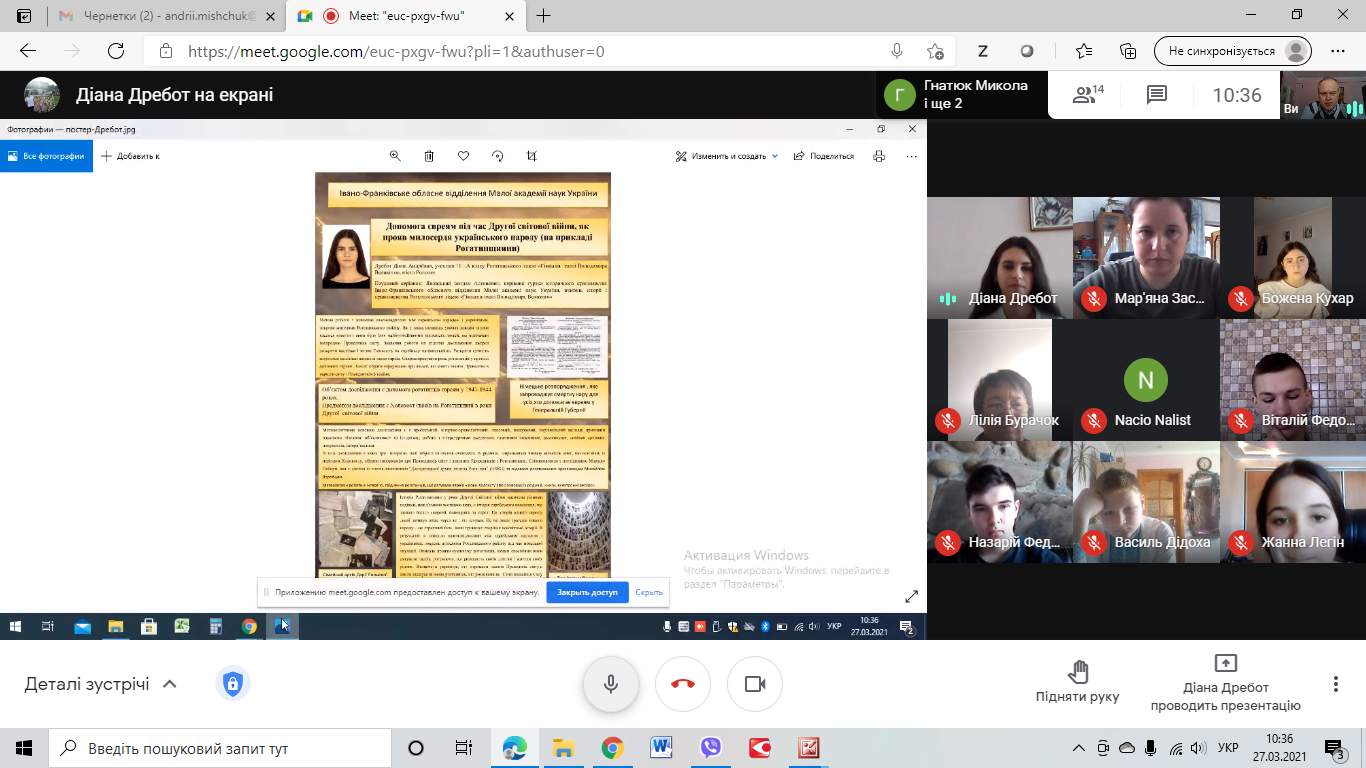The height and width of the screenshot is (768, 1366).
Task: Open the Meet chat panel icon
Action: point(1157,95)
